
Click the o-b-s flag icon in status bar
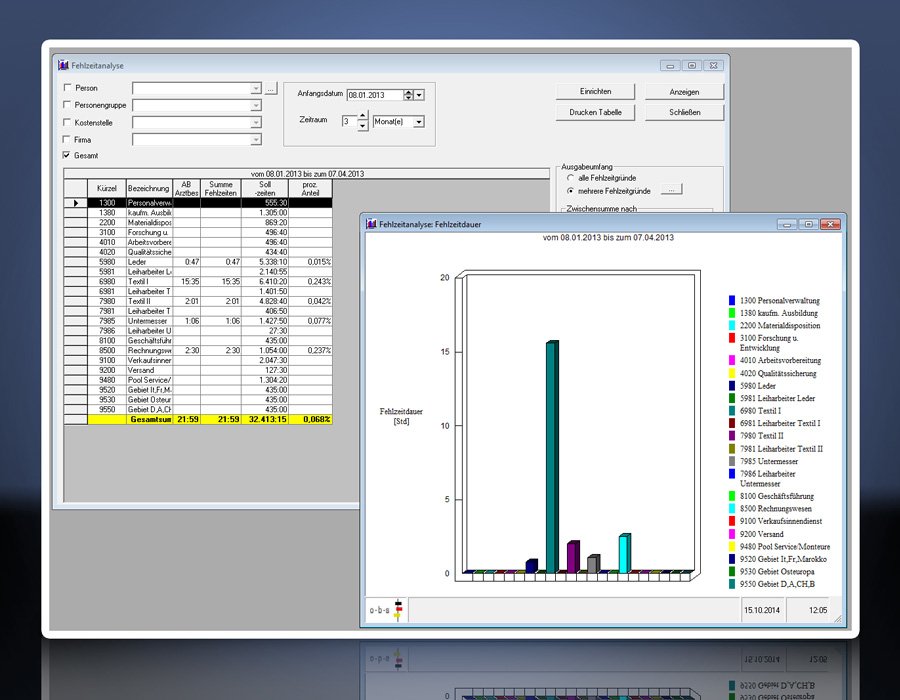coord(399,609)
